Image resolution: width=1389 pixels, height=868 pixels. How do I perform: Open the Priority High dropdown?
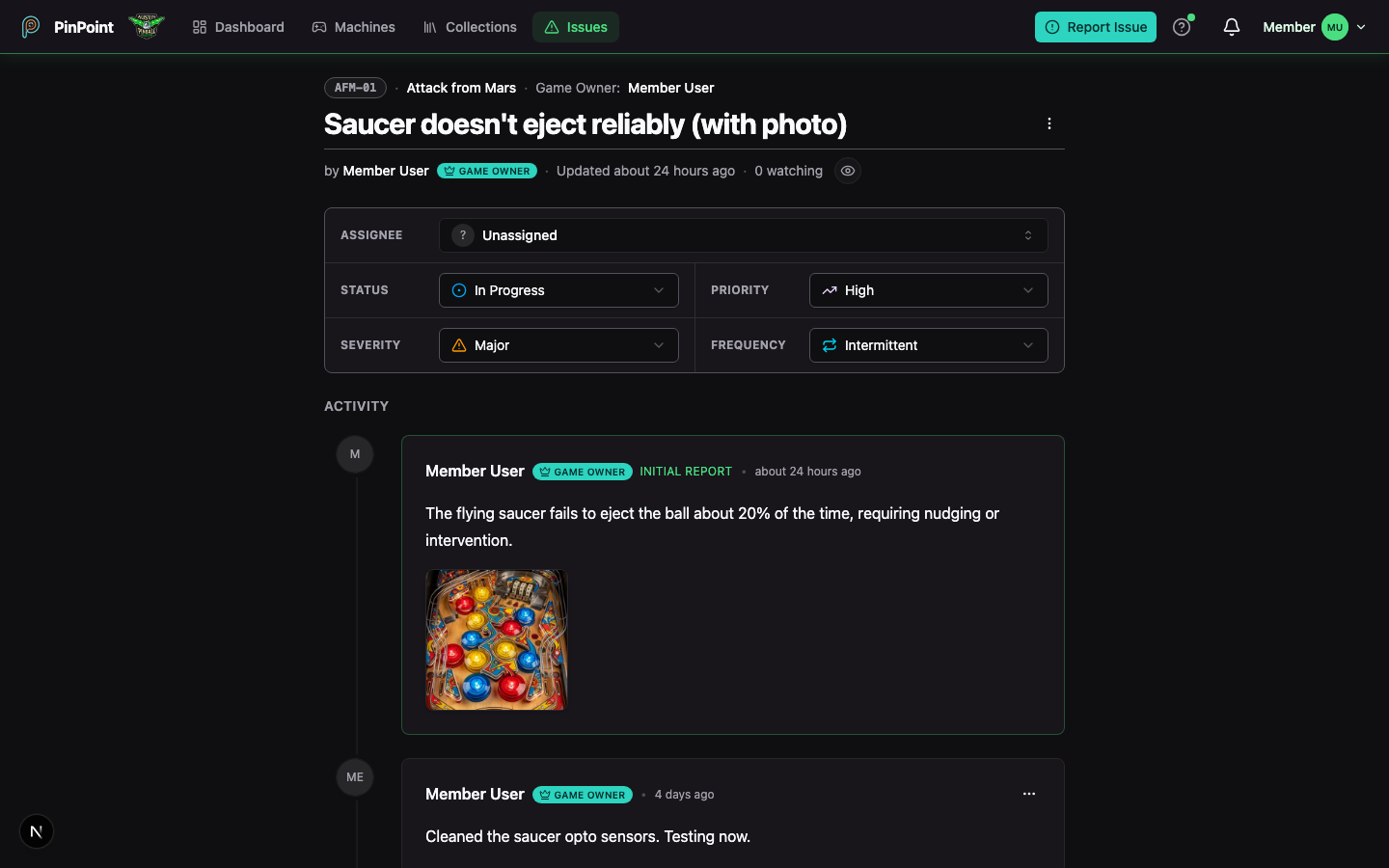[x=929, y=290]
